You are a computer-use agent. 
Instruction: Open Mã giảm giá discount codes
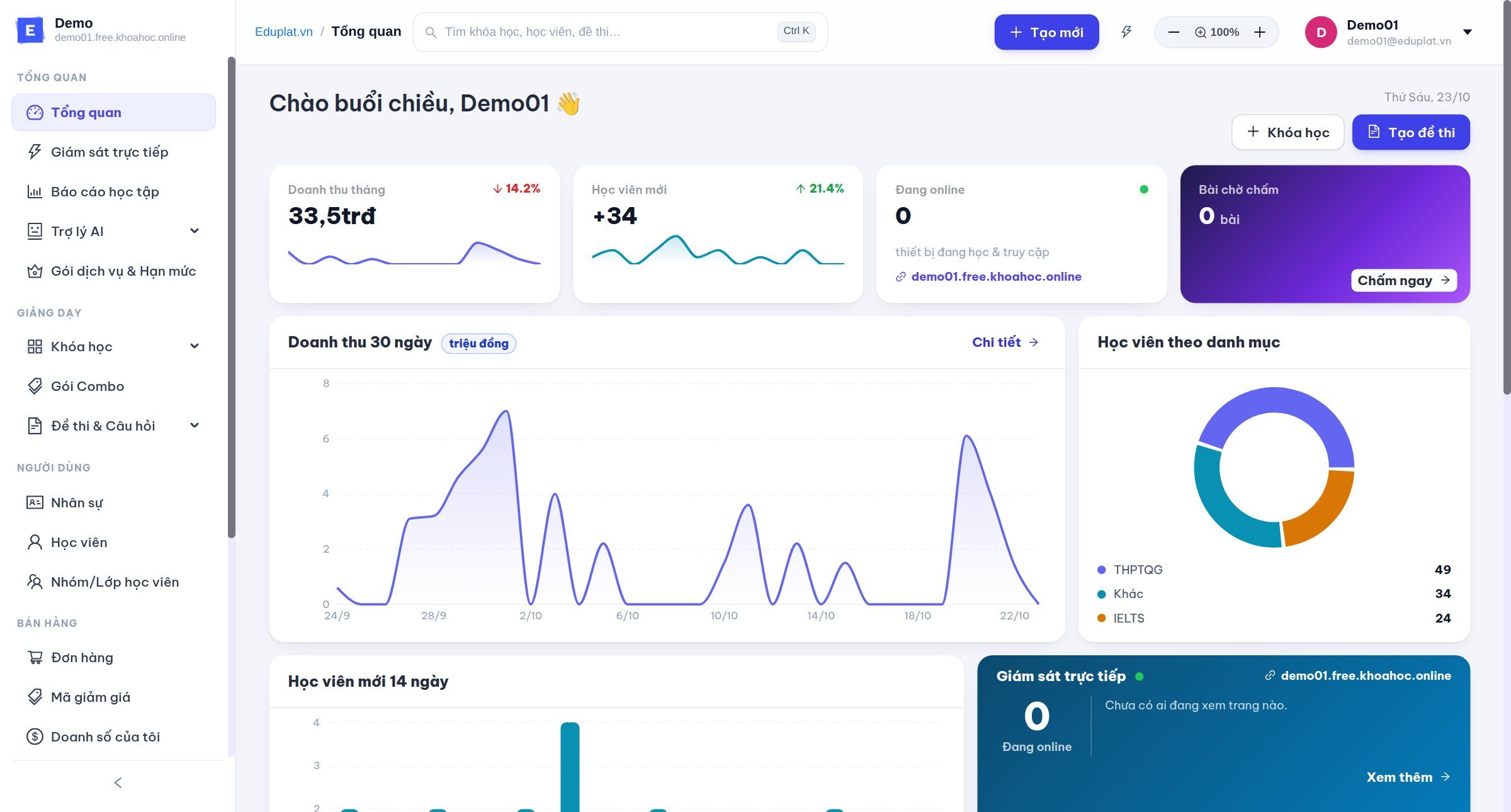coord(113,697)
